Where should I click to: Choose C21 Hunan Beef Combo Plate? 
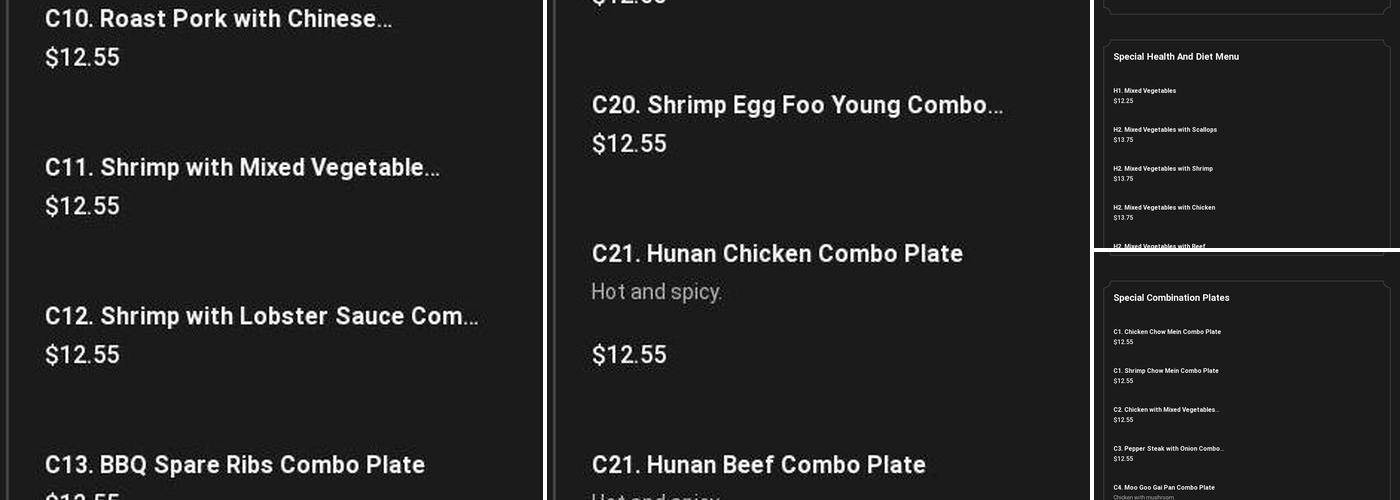pyautogui.click(x=758, y=464)
